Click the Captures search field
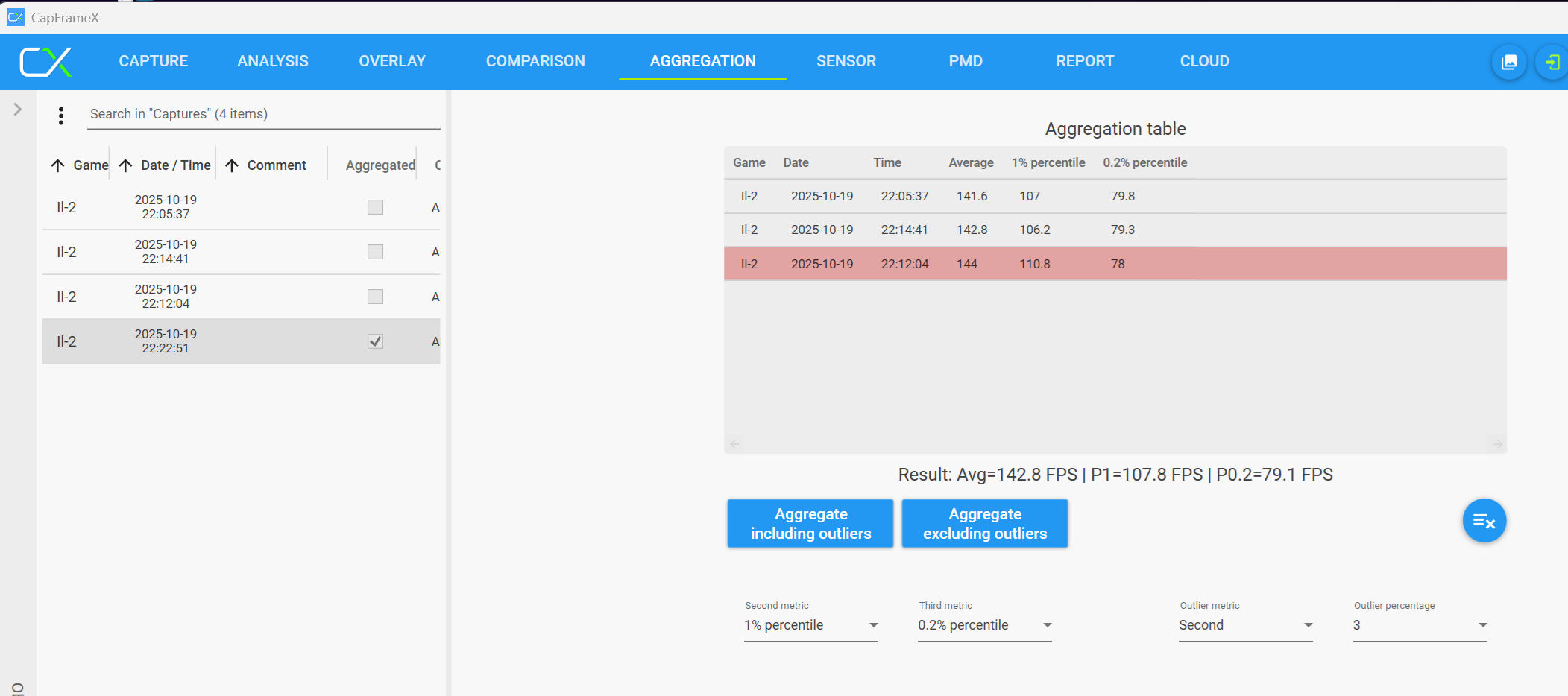Viewport: 1568px width, 696px height. (262, 114)
